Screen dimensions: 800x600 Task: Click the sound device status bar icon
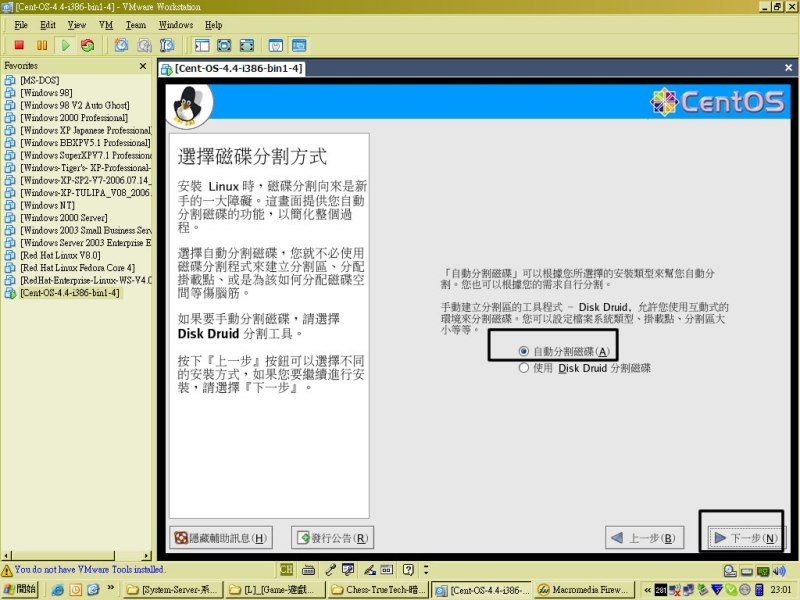(779, 571)
